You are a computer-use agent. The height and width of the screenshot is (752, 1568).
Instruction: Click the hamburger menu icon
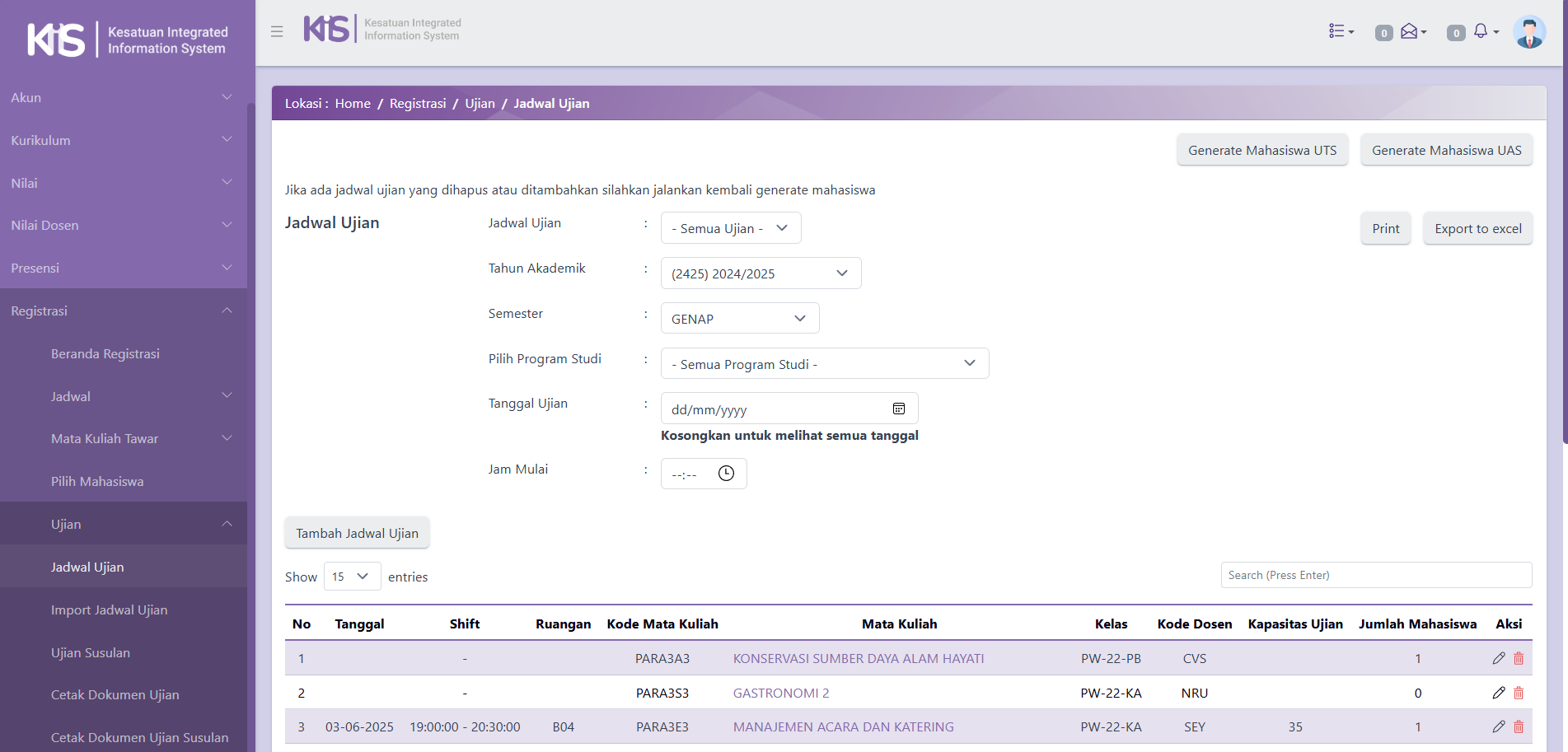point(277,31)
